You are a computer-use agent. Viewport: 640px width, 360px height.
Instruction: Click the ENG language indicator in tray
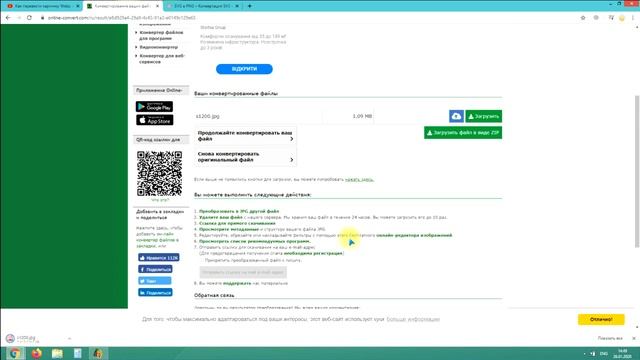point(604,353)
